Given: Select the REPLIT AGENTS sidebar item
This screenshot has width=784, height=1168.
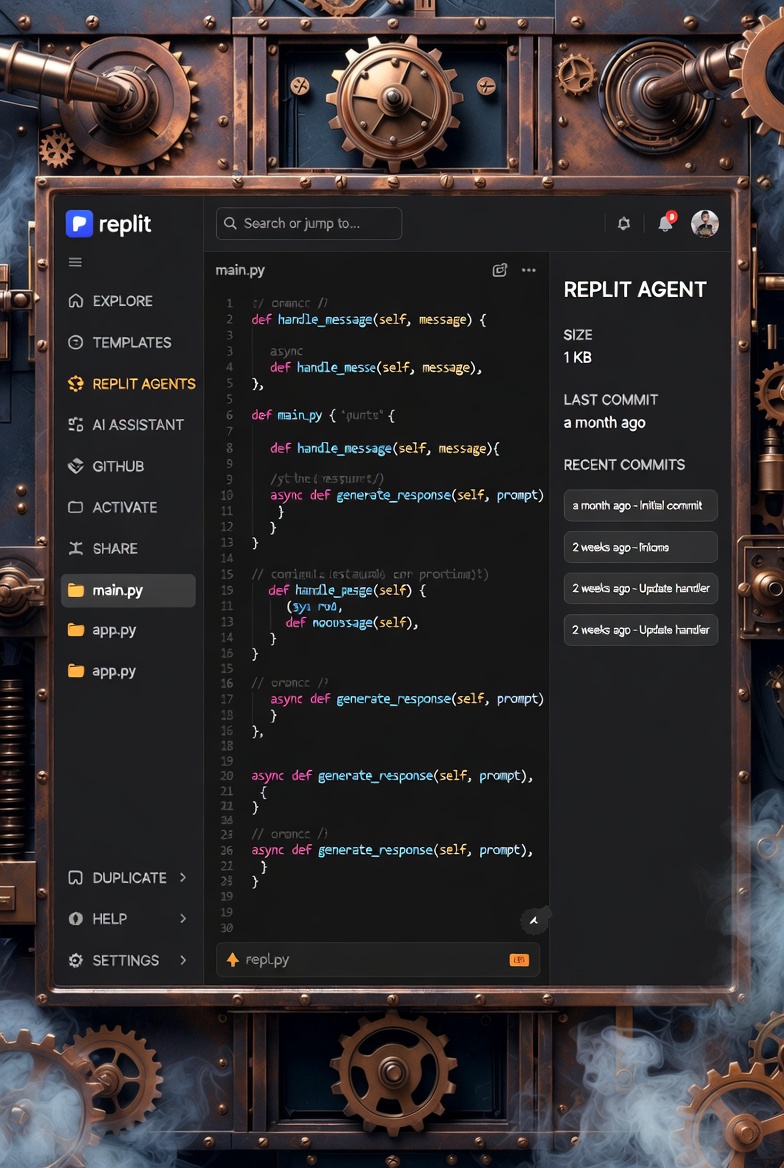Looking at the screenshot, I should [132, 384].
